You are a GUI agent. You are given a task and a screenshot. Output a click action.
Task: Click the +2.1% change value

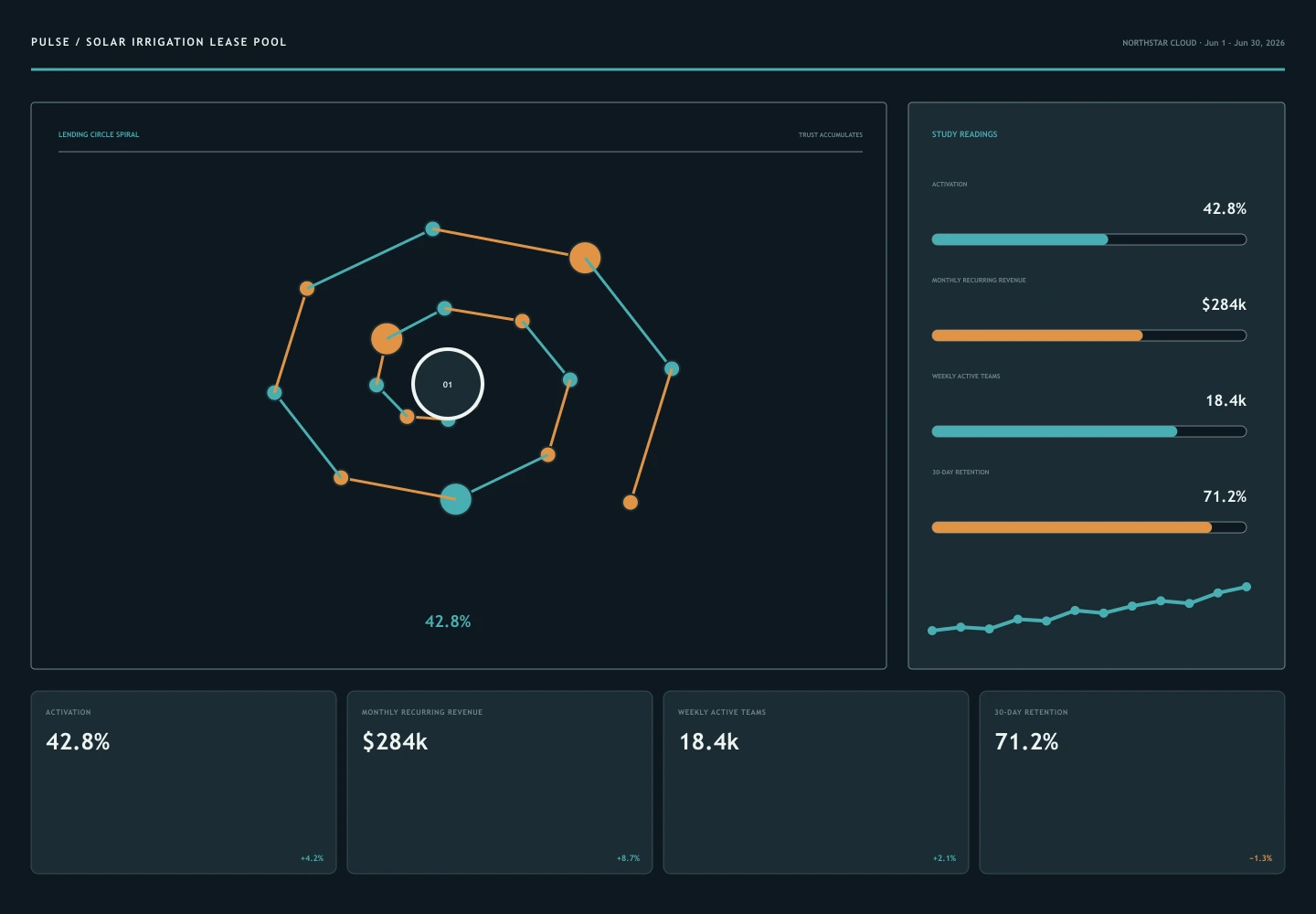pos(944,858)
